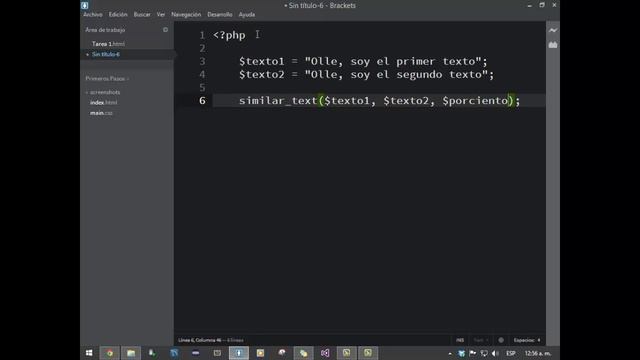Click line number 6 in the gutter
The width and height of the screenshot is (640, 360).
pos(202,101)
